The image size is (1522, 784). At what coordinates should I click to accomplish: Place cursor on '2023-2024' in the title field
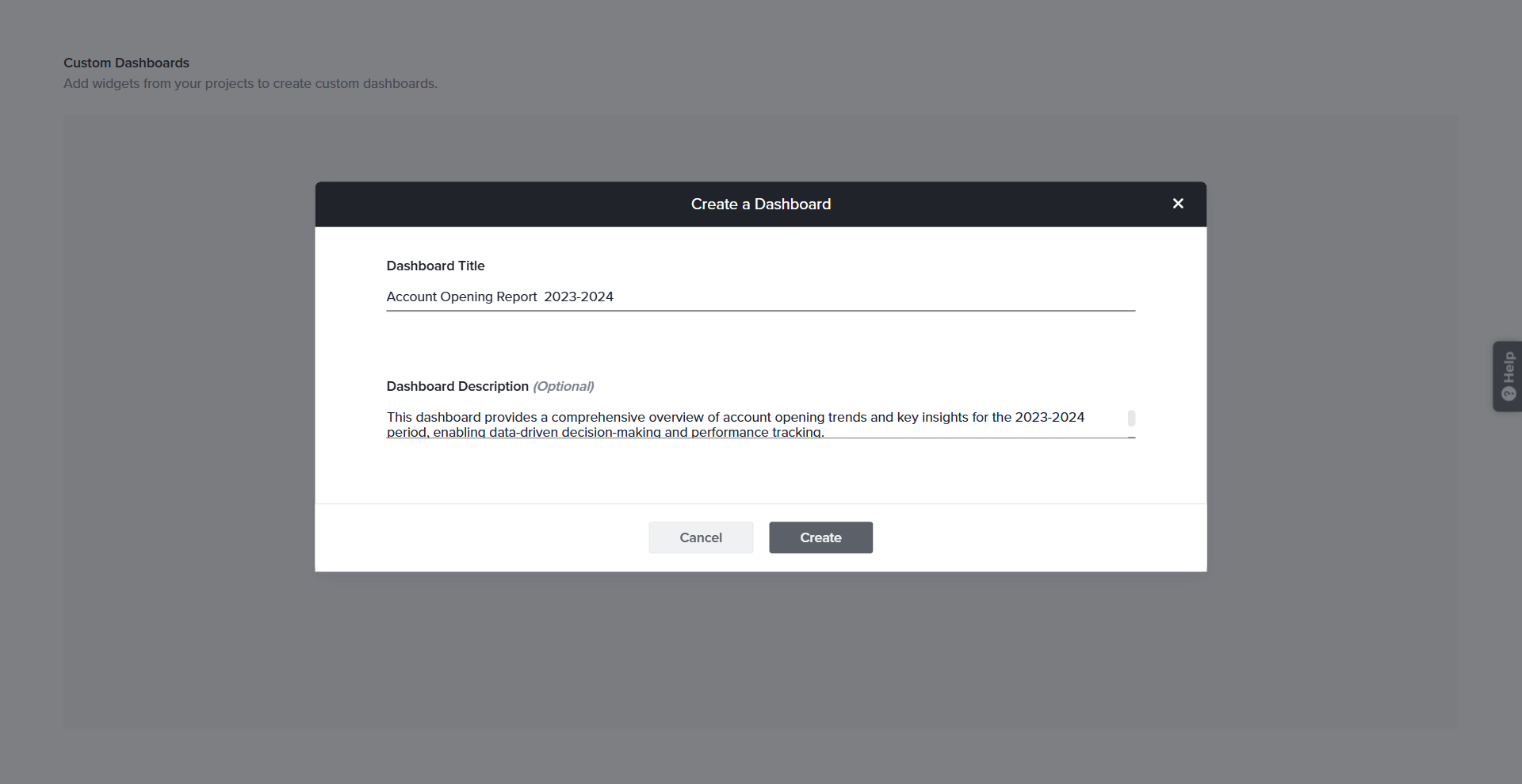point(579,297)
